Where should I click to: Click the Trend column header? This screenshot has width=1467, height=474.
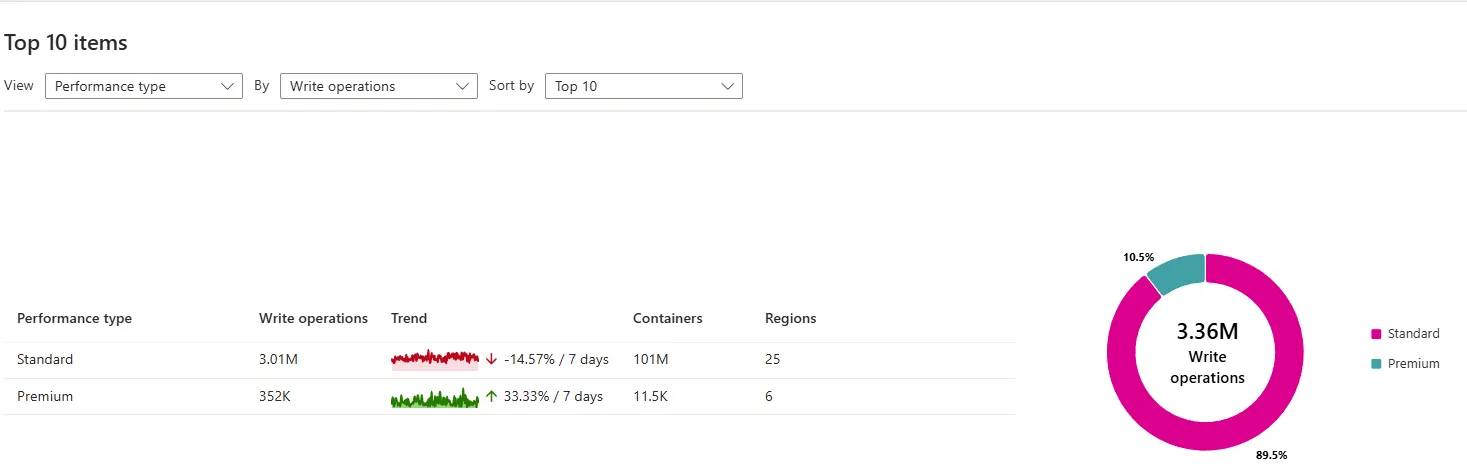pos(409,318)
